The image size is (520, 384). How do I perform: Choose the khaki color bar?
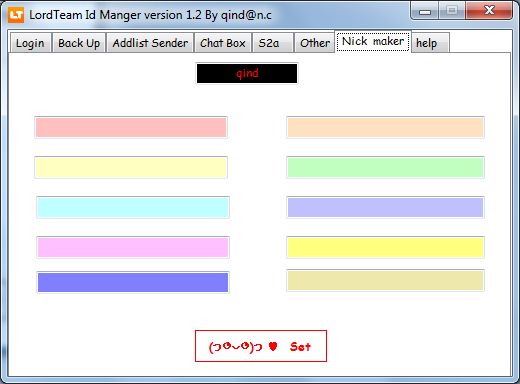(385, 281)
